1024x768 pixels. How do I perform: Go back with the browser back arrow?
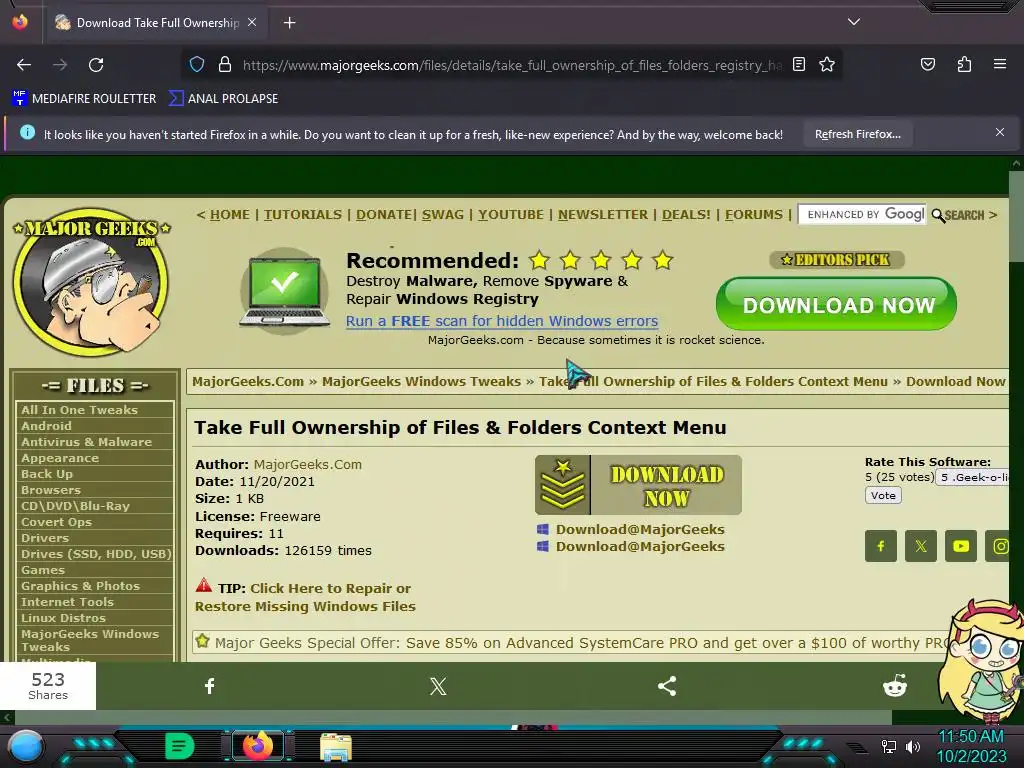pos(24,65)
